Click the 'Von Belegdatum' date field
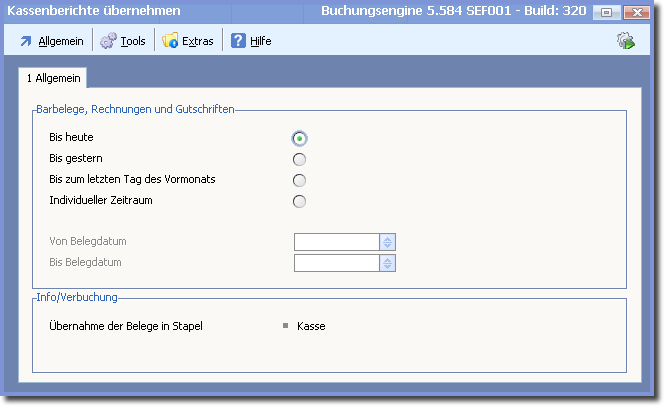Image resolution: width=664 pixels, height=406 pixels. 336,242
